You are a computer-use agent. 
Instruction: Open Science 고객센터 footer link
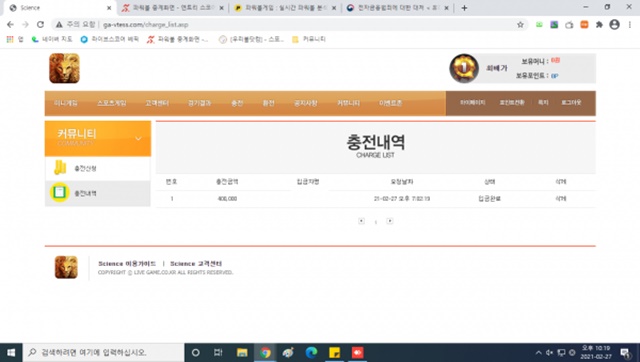click(x=196, y=264)
